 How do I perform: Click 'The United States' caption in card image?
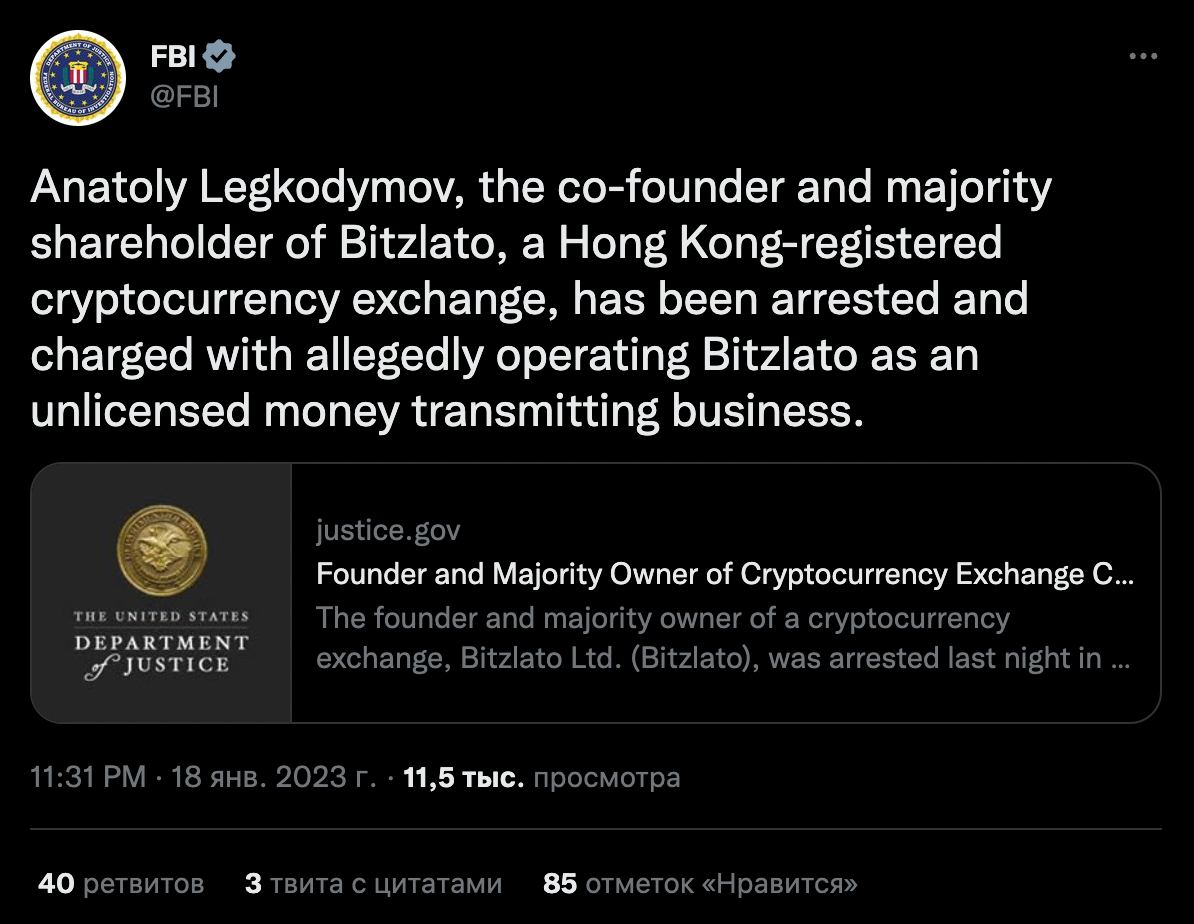click(161, 616)
